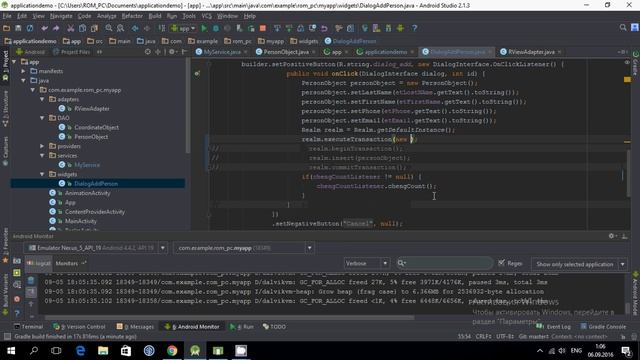Open the TODO tool window
640x360 pixels.
pyautogui.click(x=274, y=327)
